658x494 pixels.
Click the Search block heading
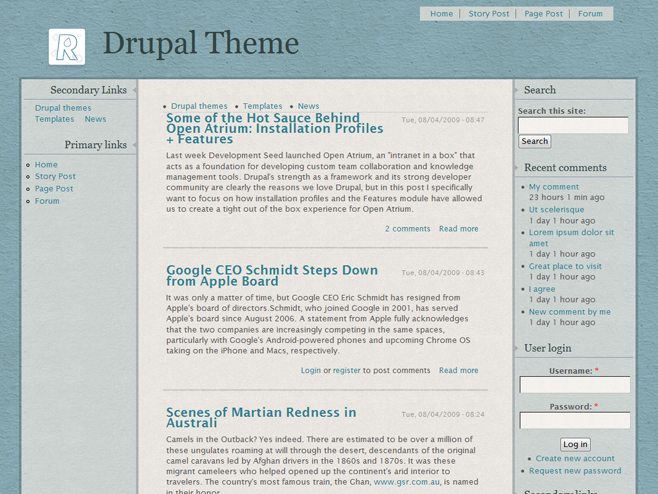click(540, 90)
